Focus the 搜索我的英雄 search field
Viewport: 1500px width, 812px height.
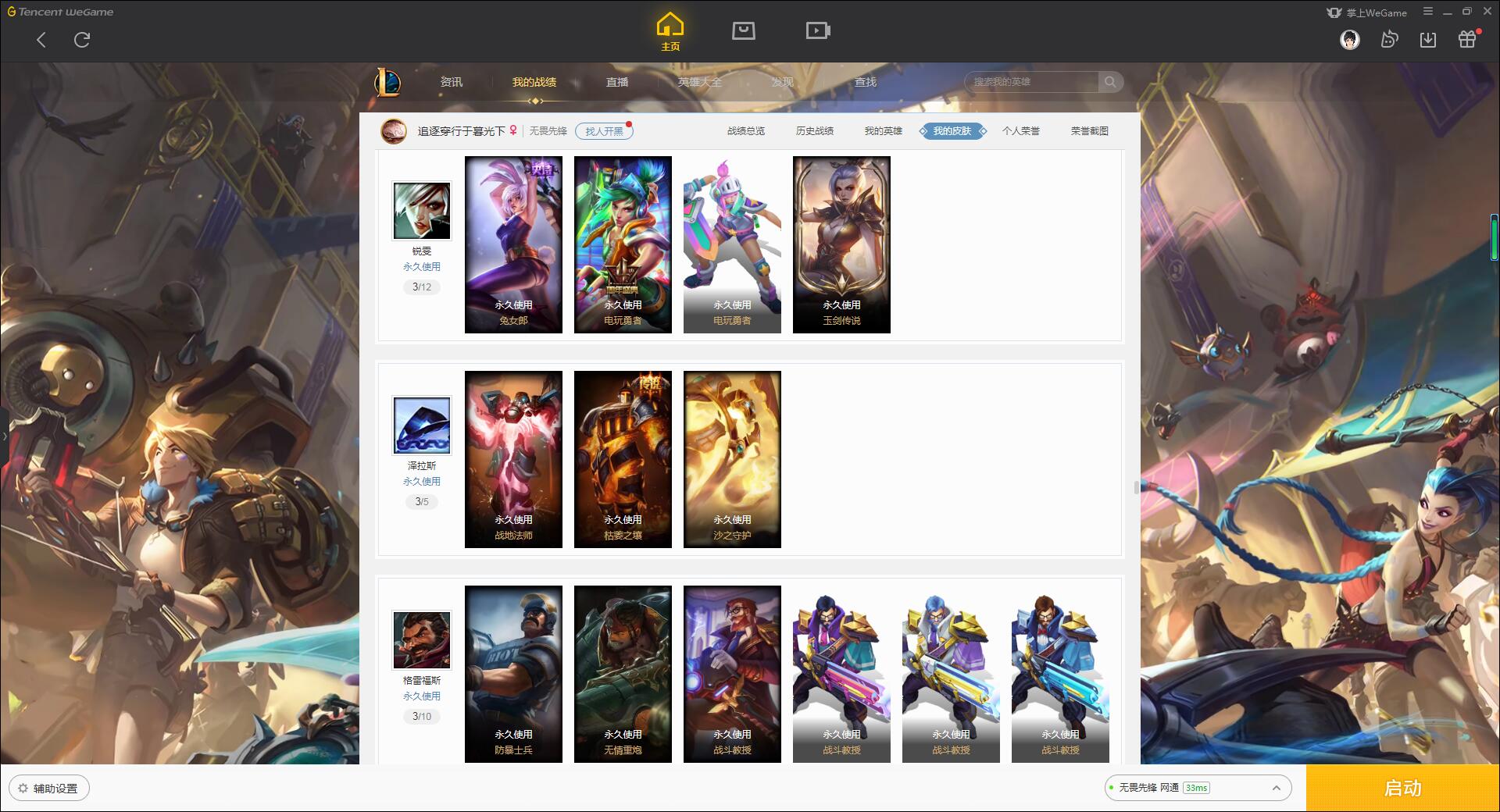click(1031, 82)
